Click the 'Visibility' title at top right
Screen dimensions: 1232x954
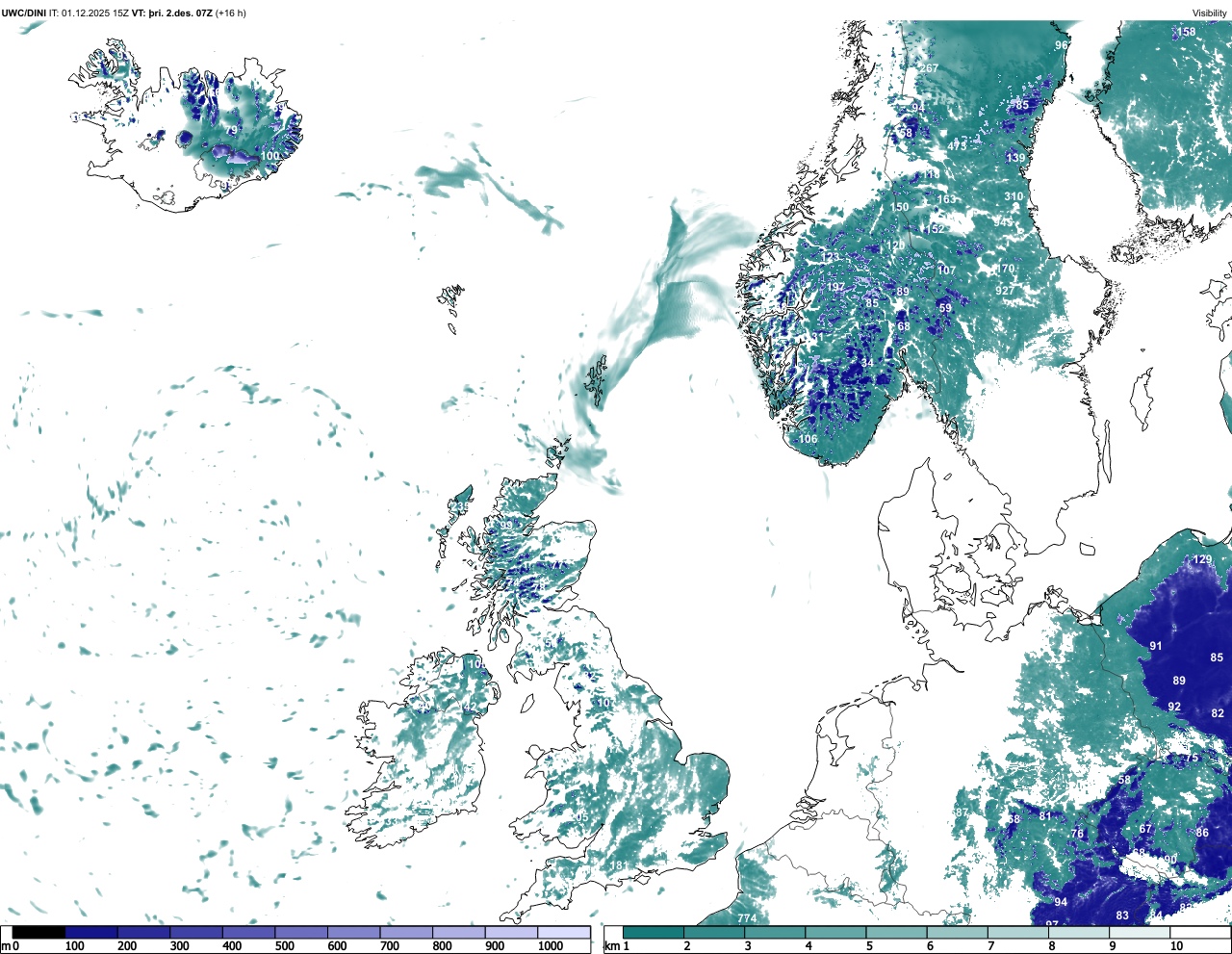[1210, 13]
